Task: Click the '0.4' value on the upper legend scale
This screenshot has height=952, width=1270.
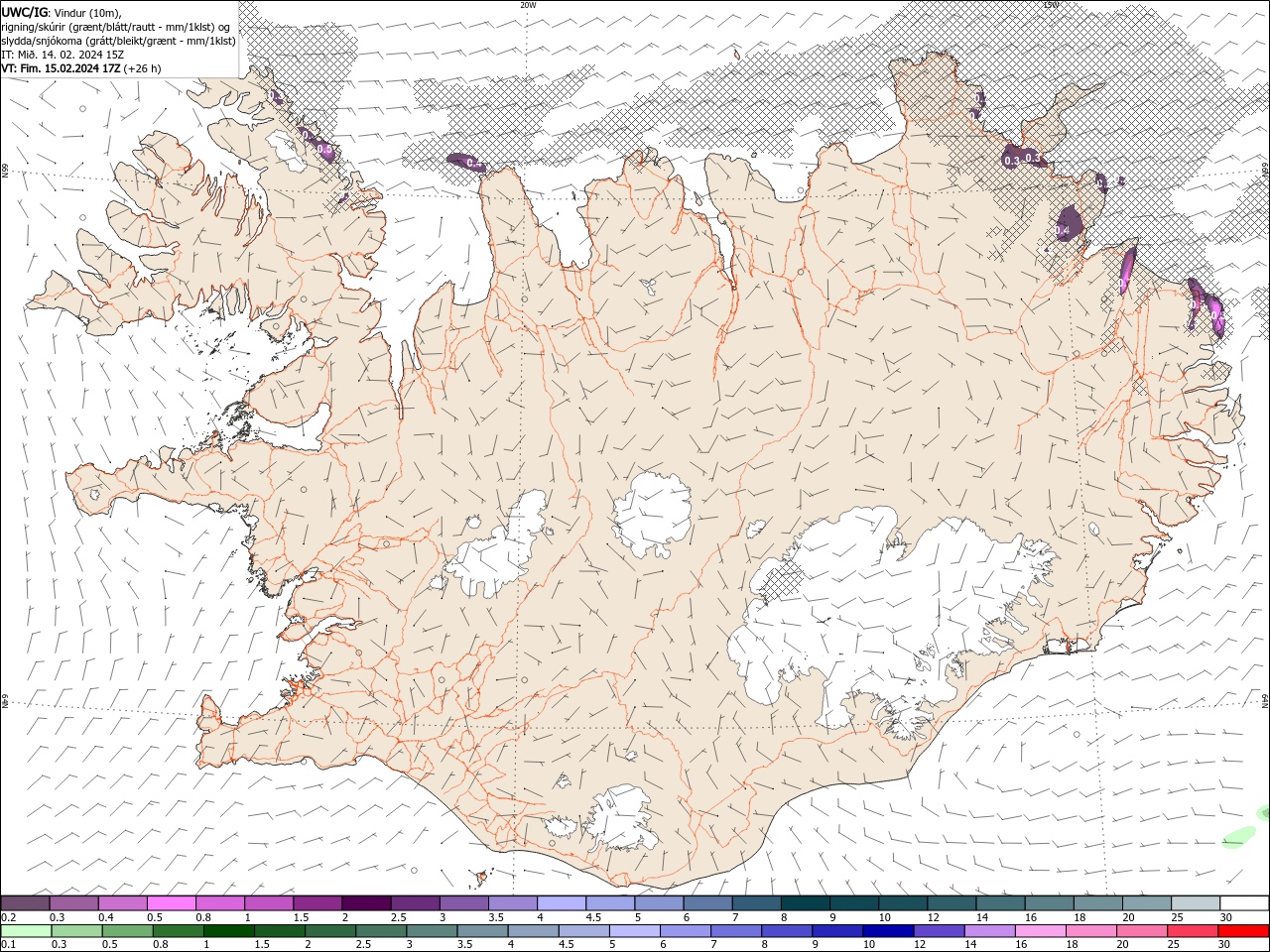Action: click(x=107, y=917)
